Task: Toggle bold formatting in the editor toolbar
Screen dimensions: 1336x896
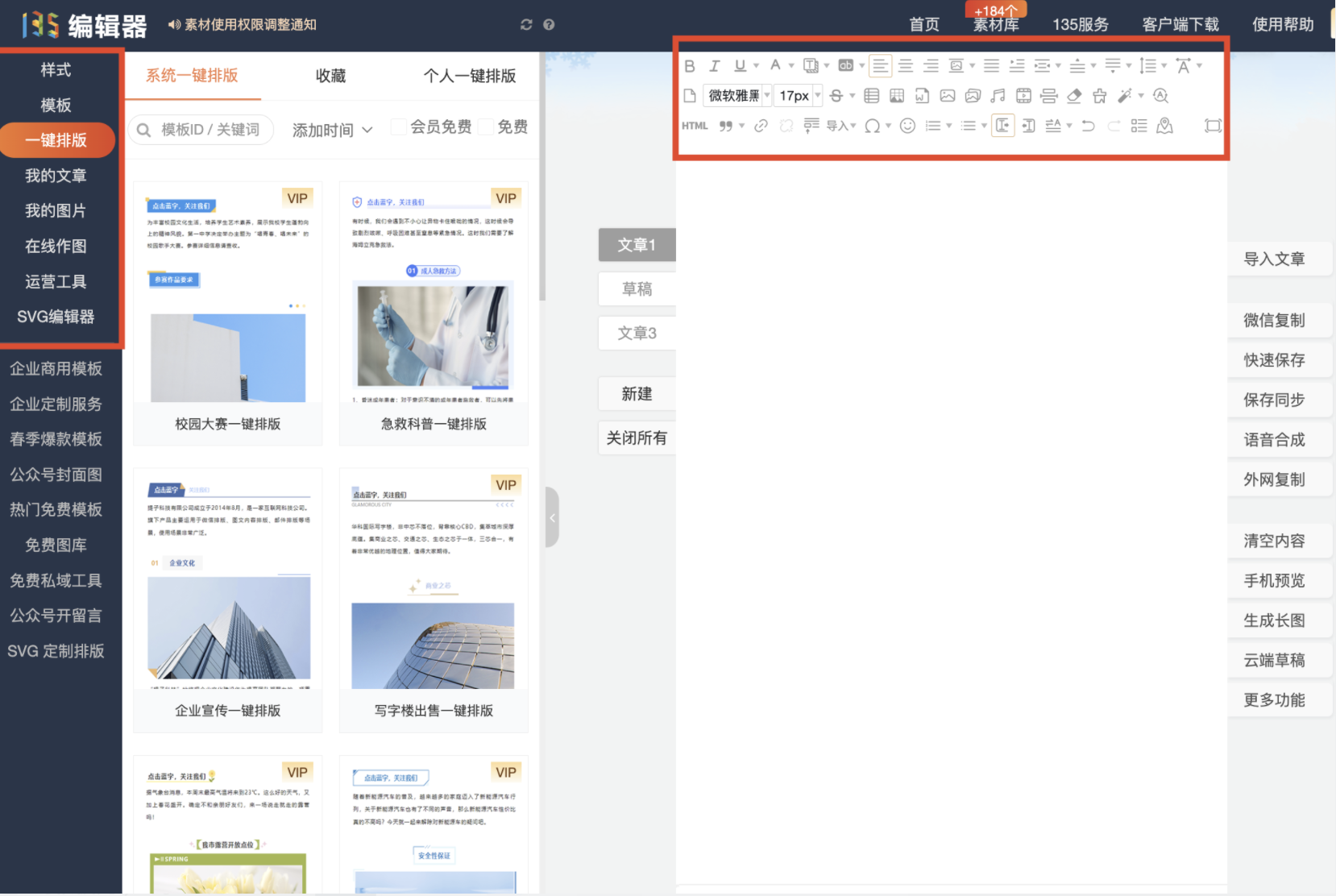Action: click(691, 67)
